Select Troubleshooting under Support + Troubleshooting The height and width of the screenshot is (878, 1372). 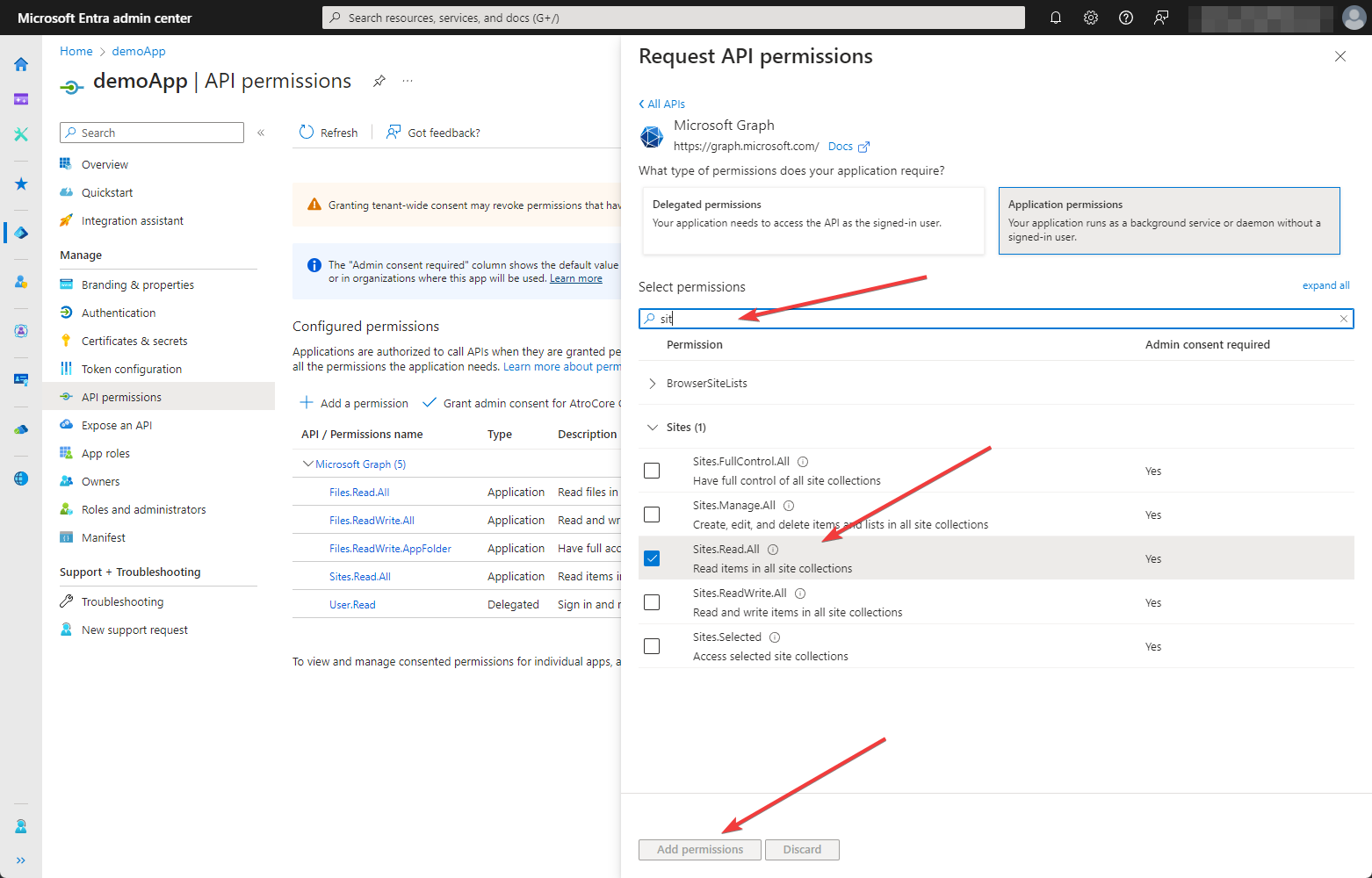click(x=121, y=601)
